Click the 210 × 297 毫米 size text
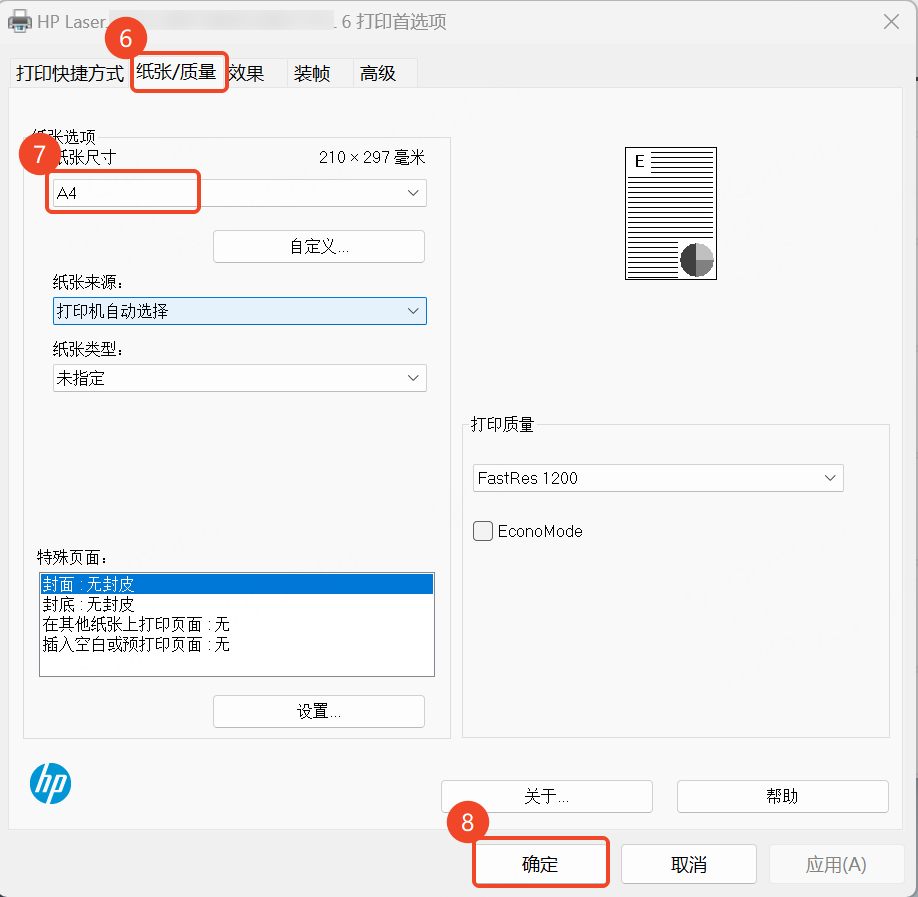This screenshot has width=918, height=897. (372, 157)
